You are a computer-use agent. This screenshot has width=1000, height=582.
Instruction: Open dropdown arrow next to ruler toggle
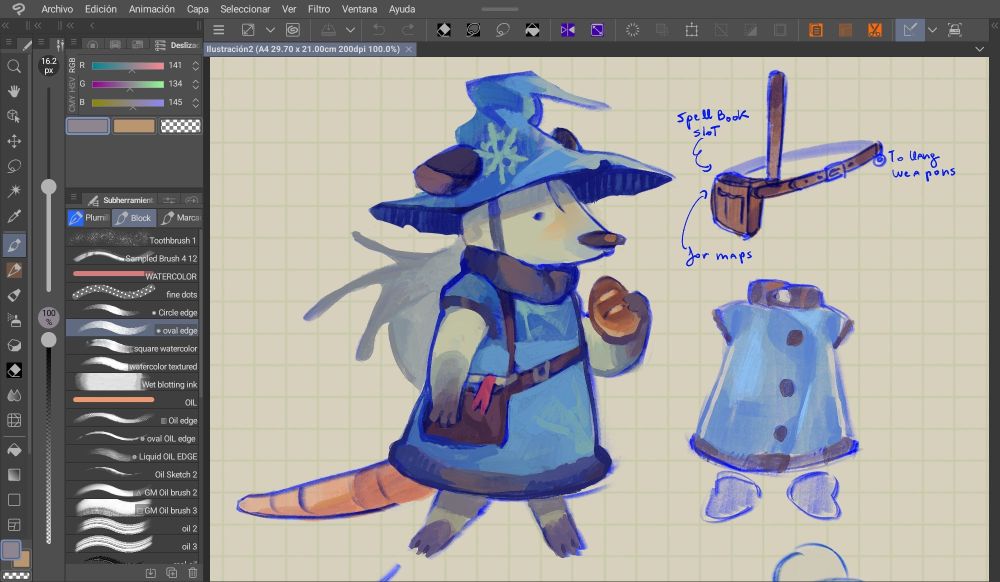(x=932, y=30)
